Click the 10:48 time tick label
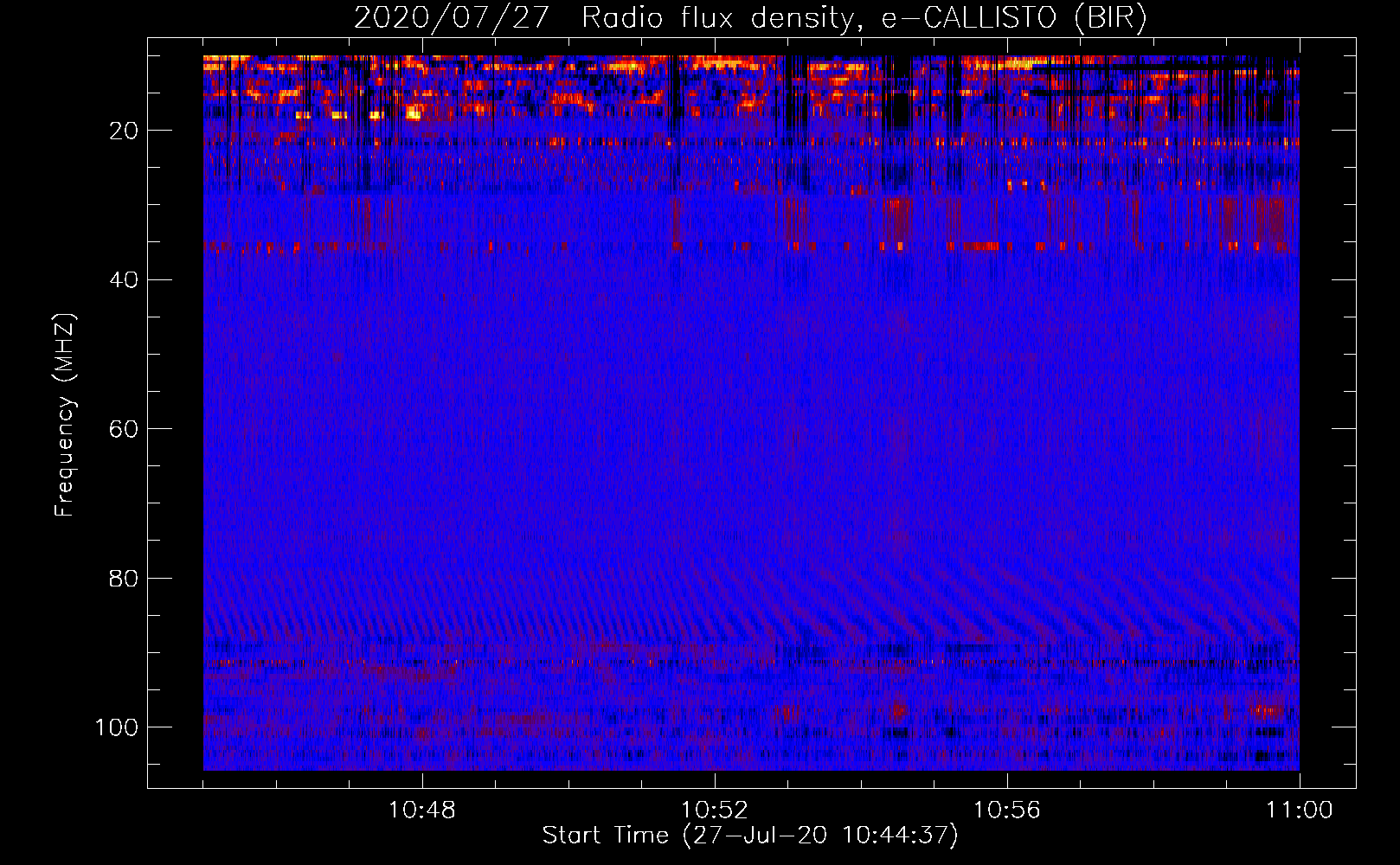 click(422, 811)
